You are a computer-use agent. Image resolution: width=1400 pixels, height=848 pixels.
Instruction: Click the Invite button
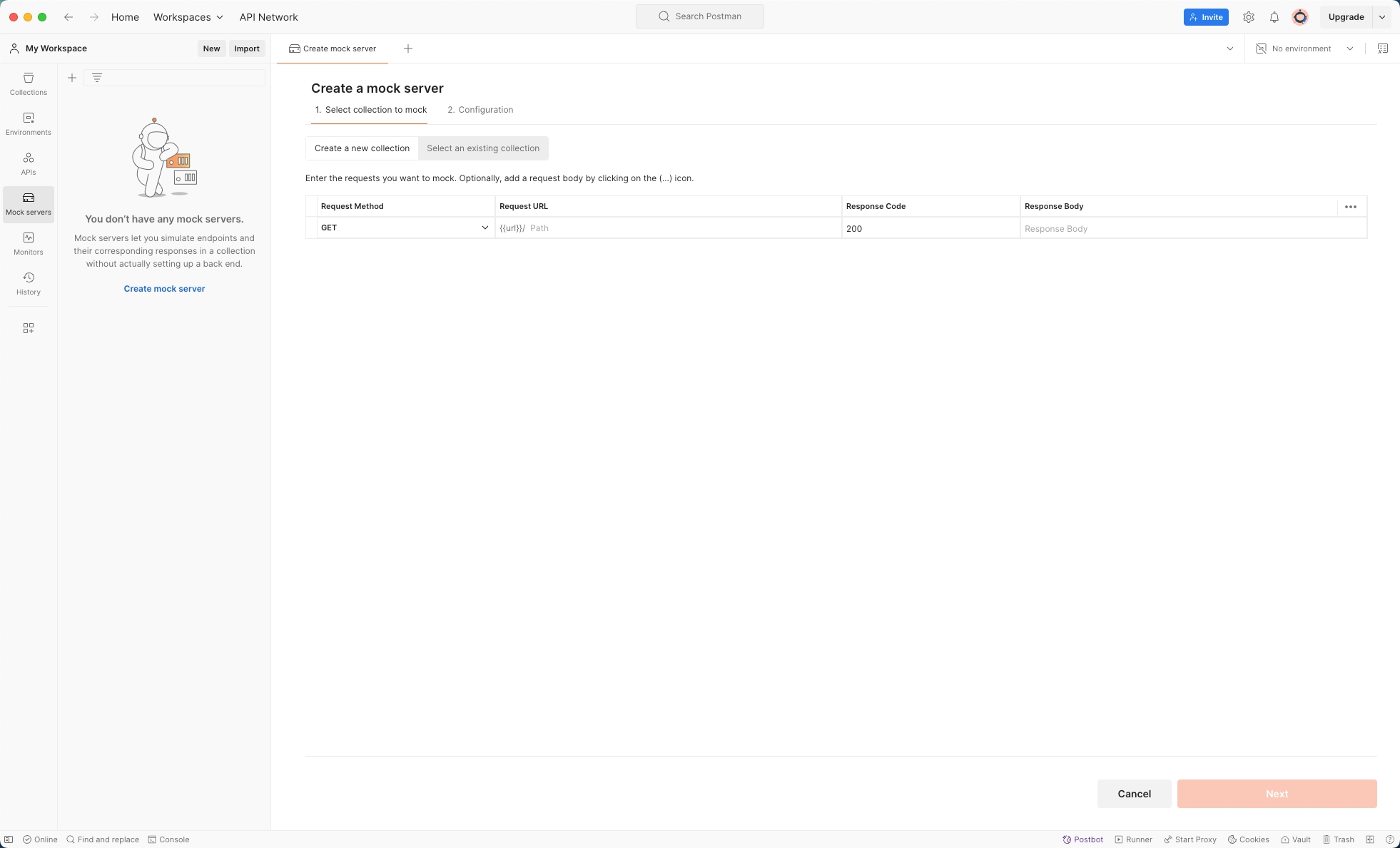(1206, 17)
